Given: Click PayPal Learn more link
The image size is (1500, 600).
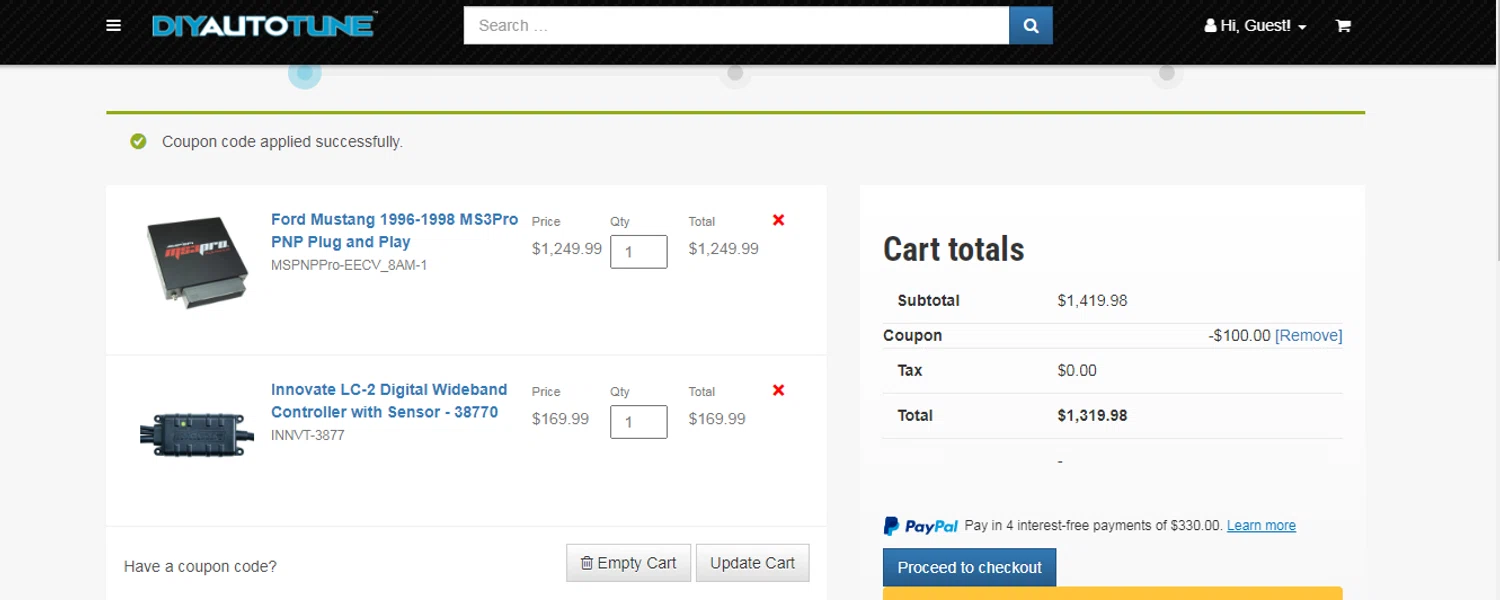Looking at the screenshot, I should [1261, 525].
